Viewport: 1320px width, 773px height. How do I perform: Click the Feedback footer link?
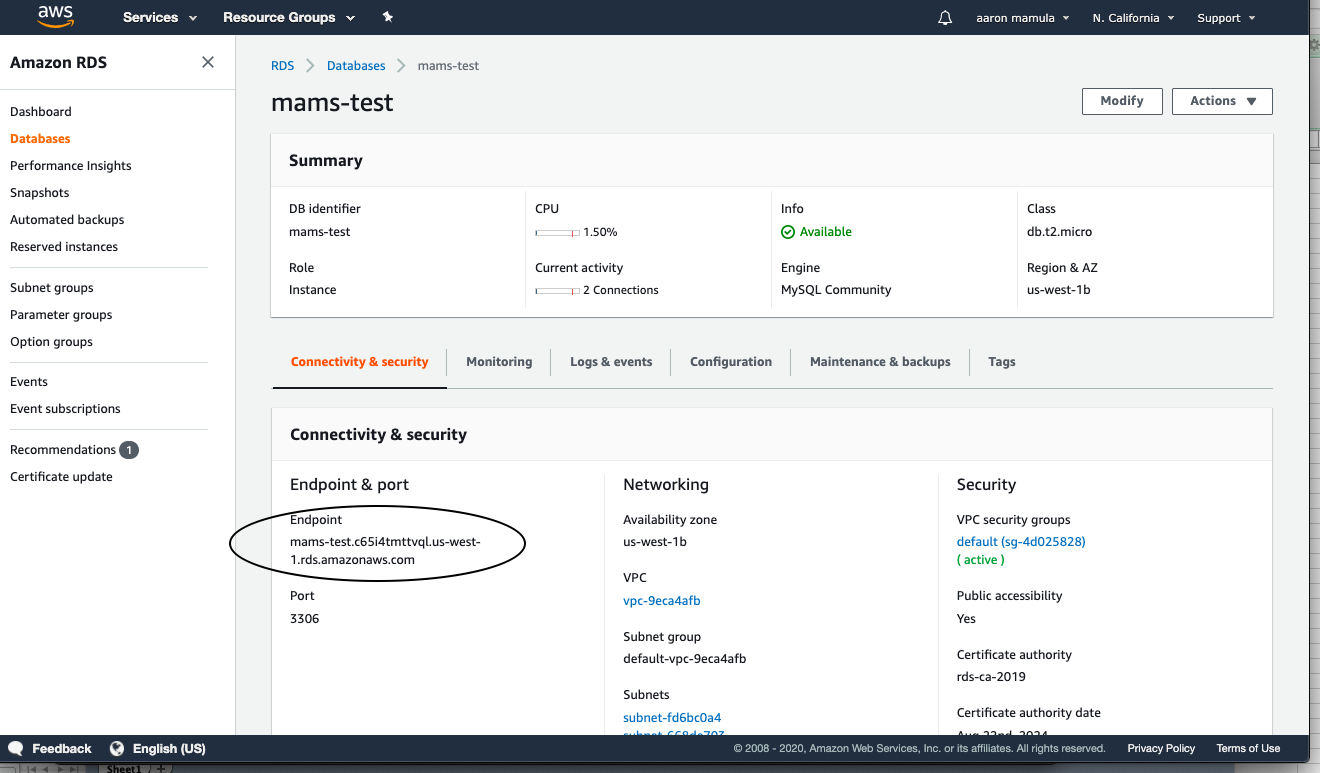61,748
